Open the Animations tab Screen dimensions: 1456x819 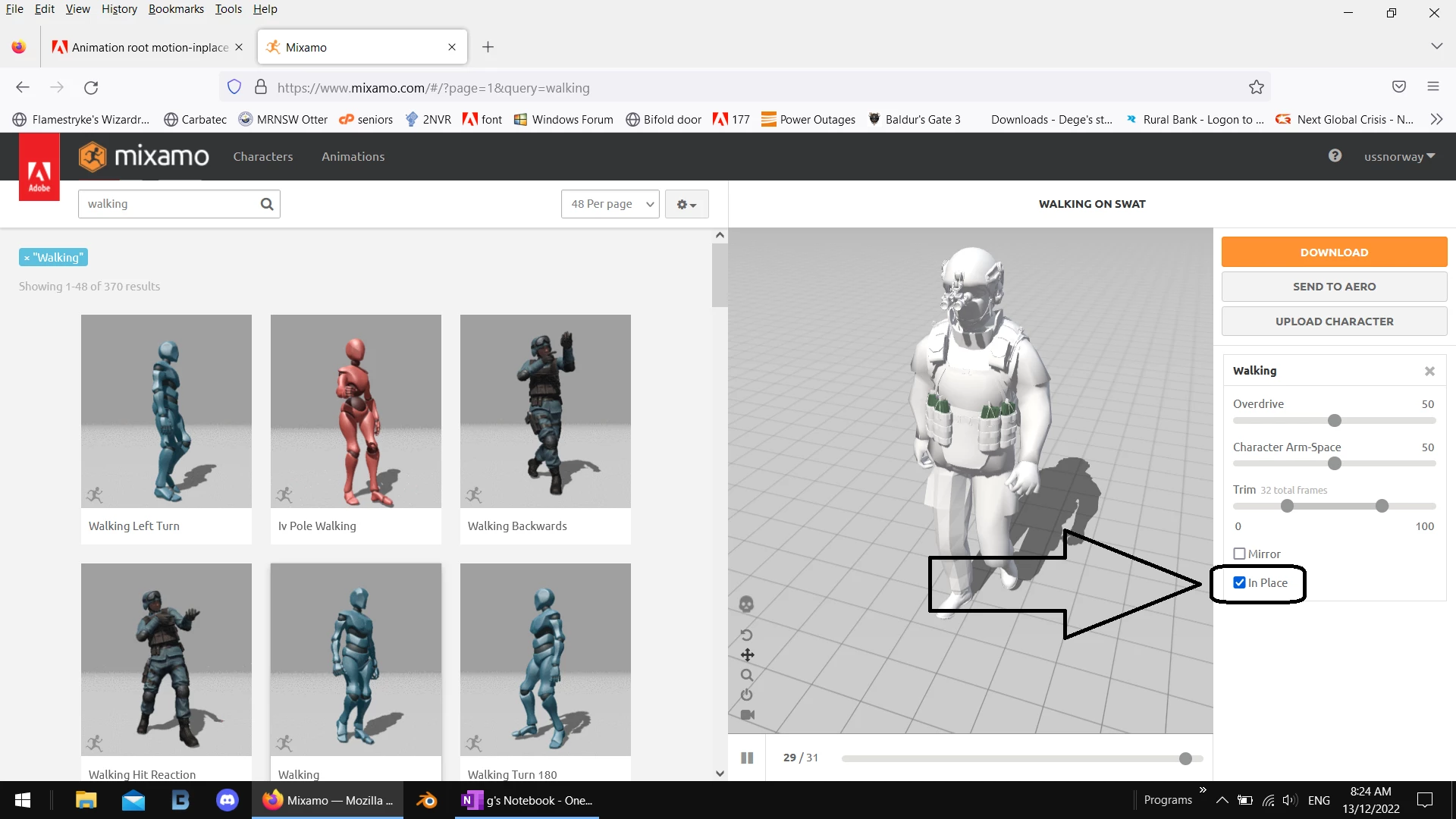click(x=353, y=156)
